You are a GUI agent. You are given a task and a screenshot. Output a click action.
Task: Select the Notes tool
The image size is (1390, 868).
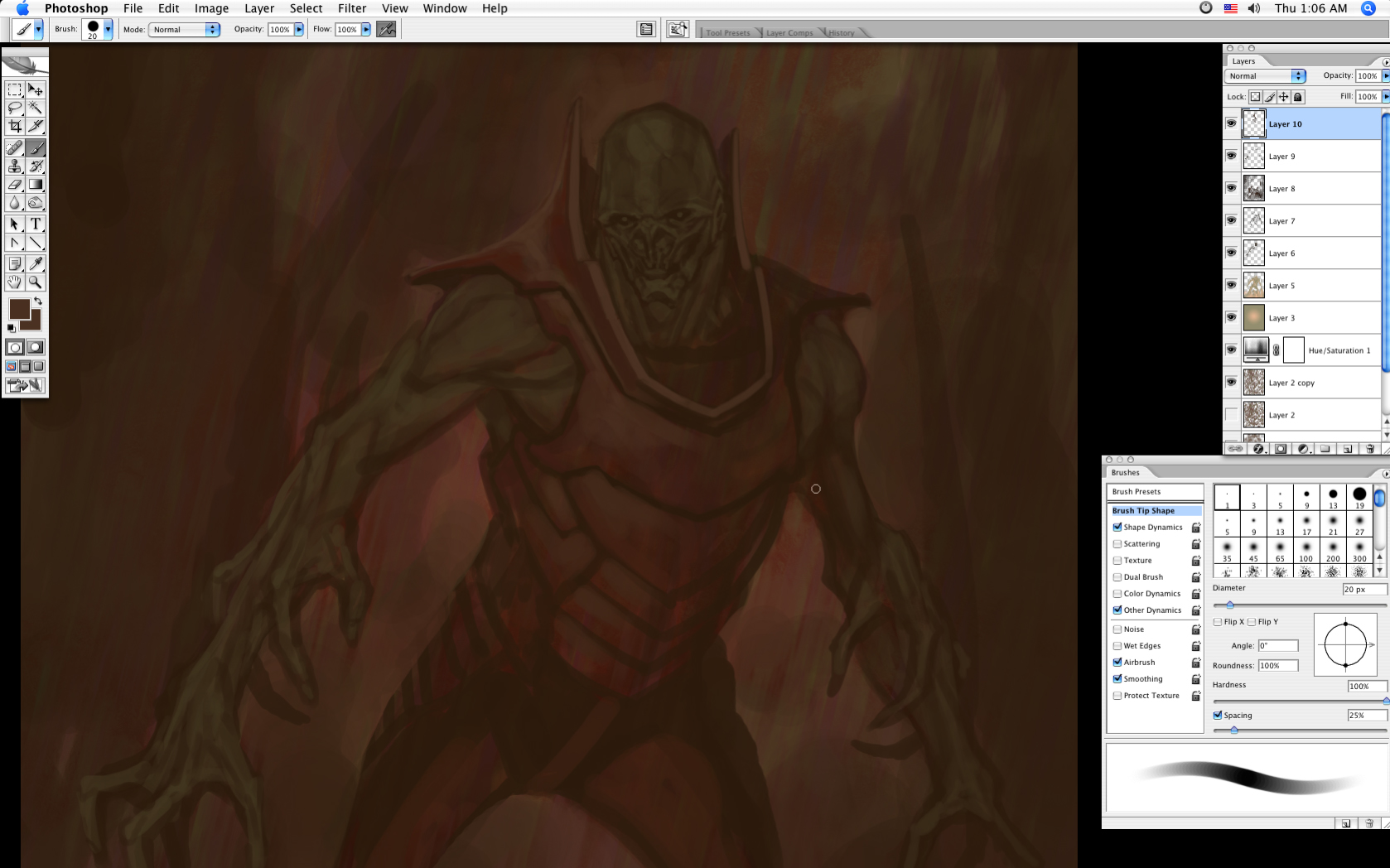coord(15,264)
